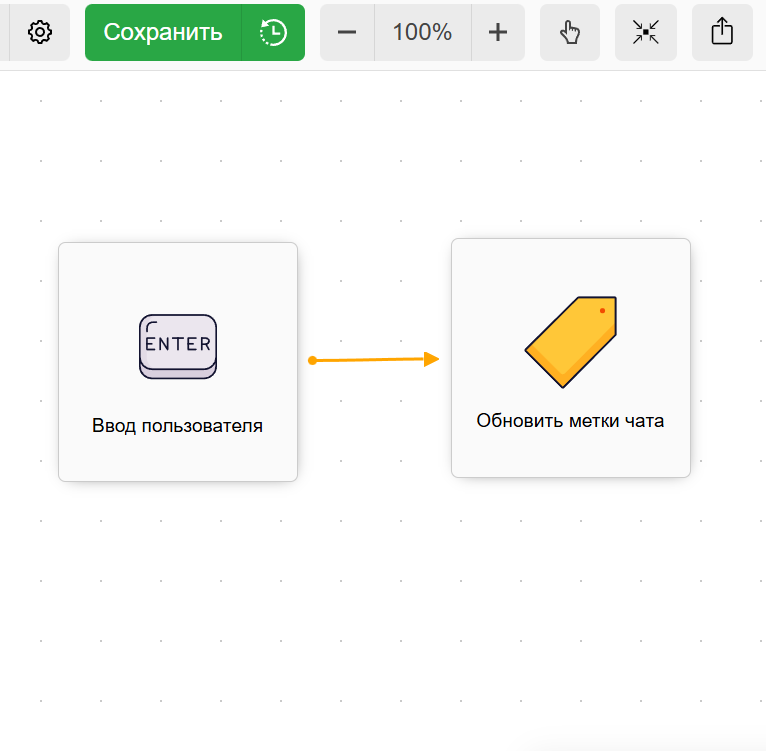
Task: Click the Обновить метки чата label
Action: [x=570, y=421]
